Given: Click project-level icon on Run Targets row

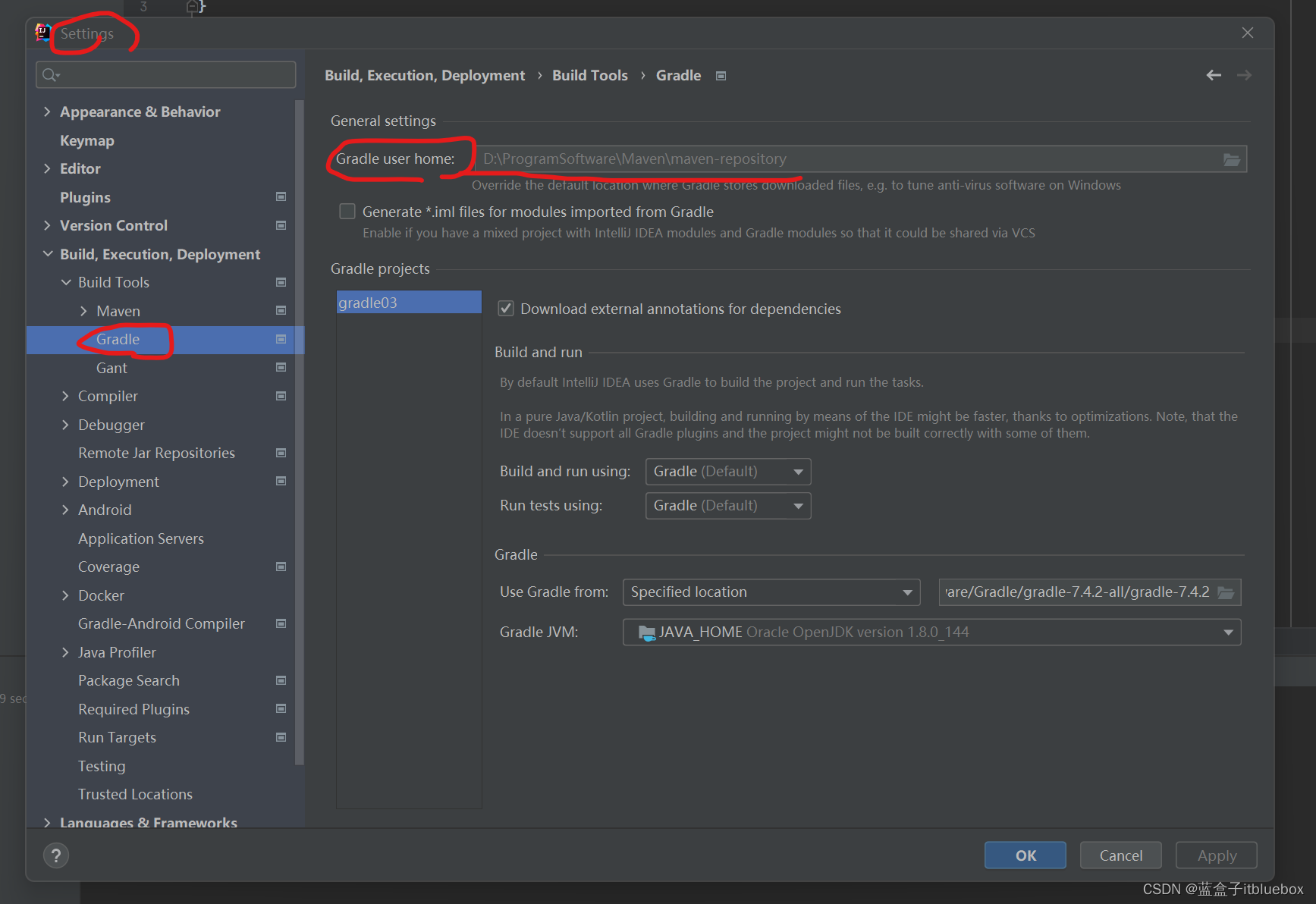Looking at the screenshot, I should pyautogui.click(x=281, y=737).
